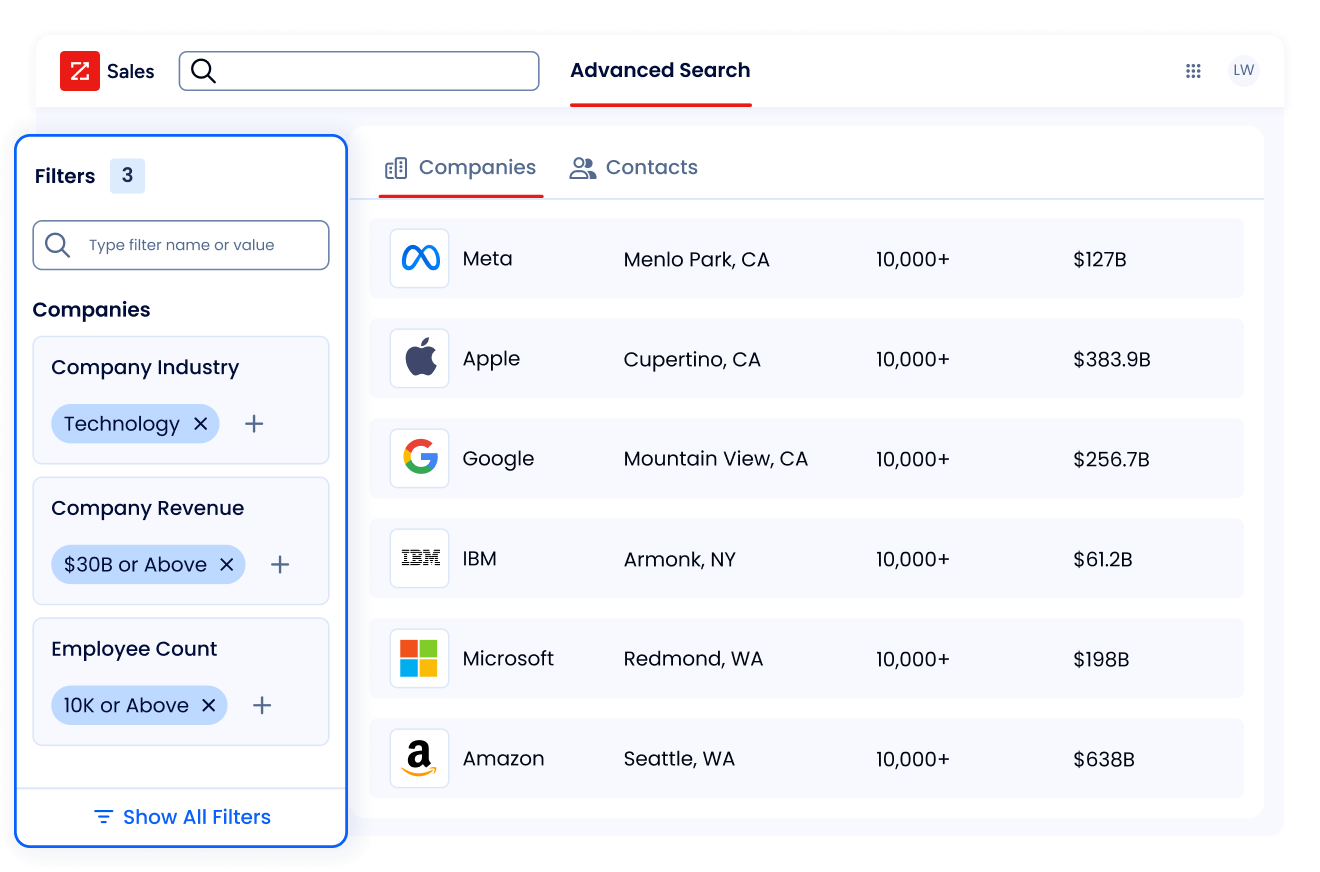This screenshot has width=1320, height=872.
Task: Click the Apple company logo
Action: coord(420,359)
